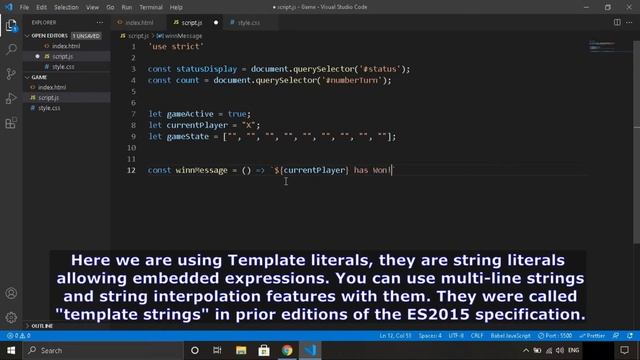The image size is (640, 360).
Task: Open the notifications bell in status bar
Action: coord(630,336)
